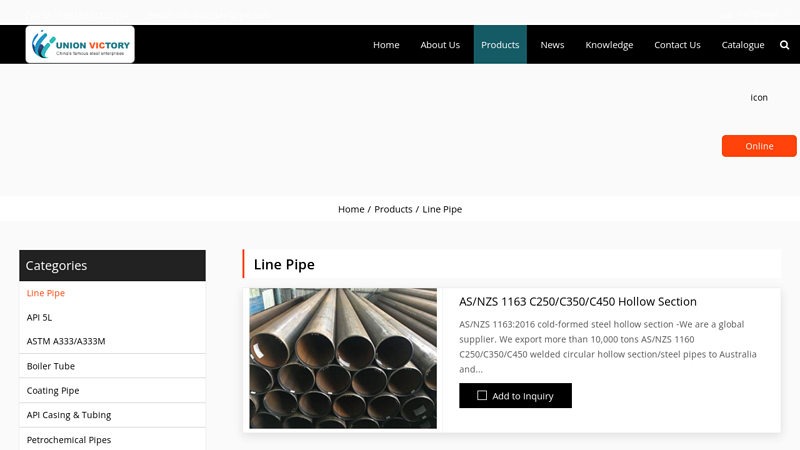800x450 pixels.
Task: Follow the Line Pipe breadcrumb link
Action: (x=442, y=209)
